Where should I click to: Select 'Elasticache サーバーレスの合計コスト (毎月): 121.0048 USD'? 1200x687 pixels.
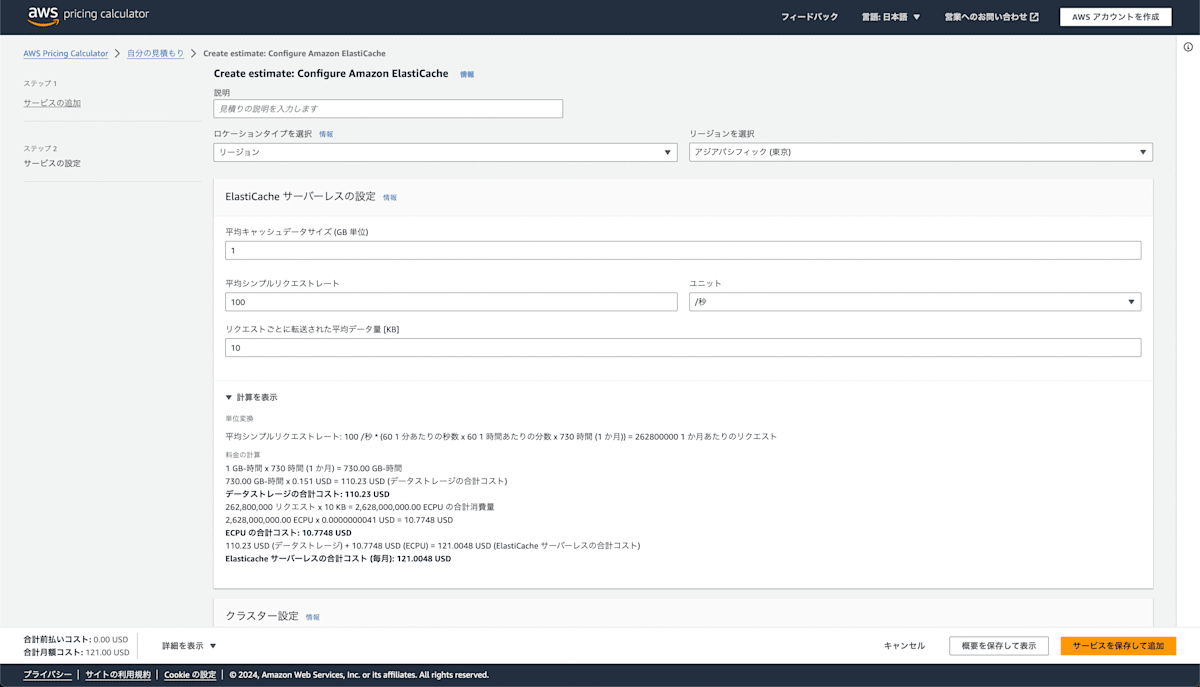[338, 559]
